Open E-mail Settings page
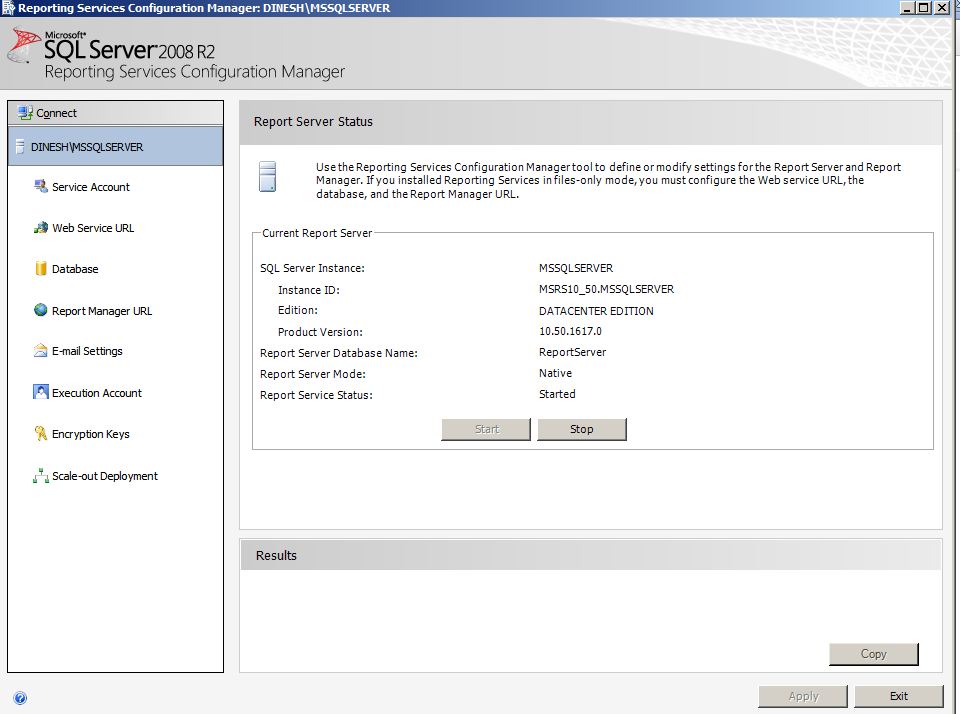Image resolution: width=960 pixels, height=714 pixels. tap(87, 351)
